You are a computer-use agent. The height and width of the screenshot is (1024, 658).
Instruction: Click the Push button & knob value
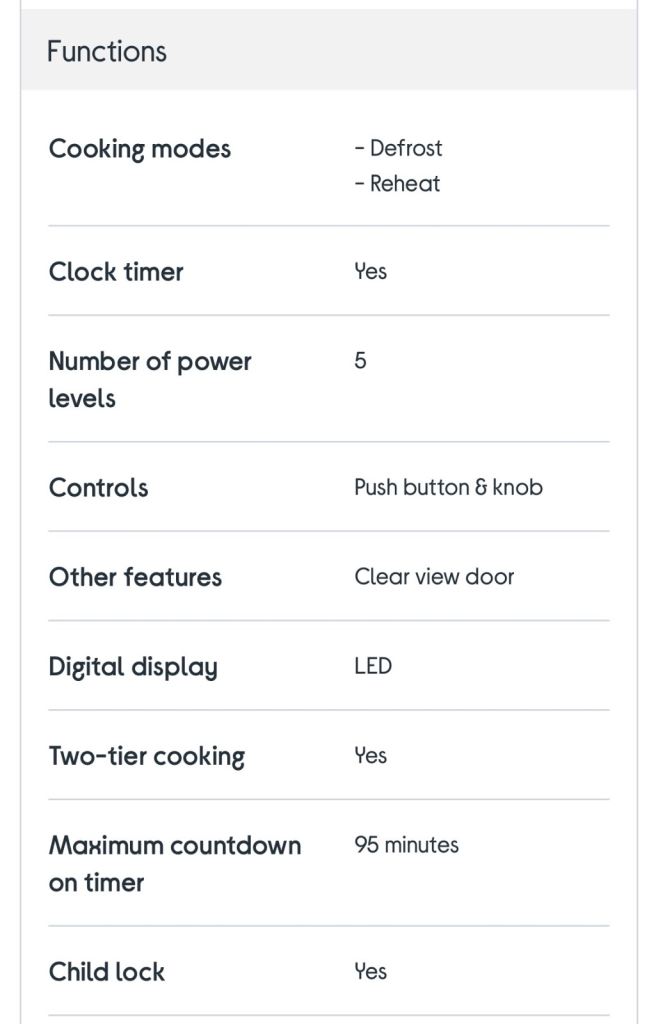click(448, 487)
